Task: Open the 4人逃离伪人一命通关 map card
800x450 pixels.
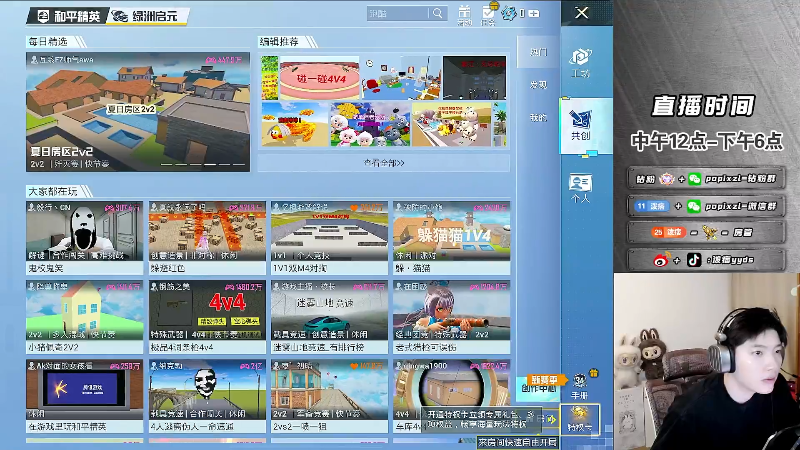Action: click(207, 396)
